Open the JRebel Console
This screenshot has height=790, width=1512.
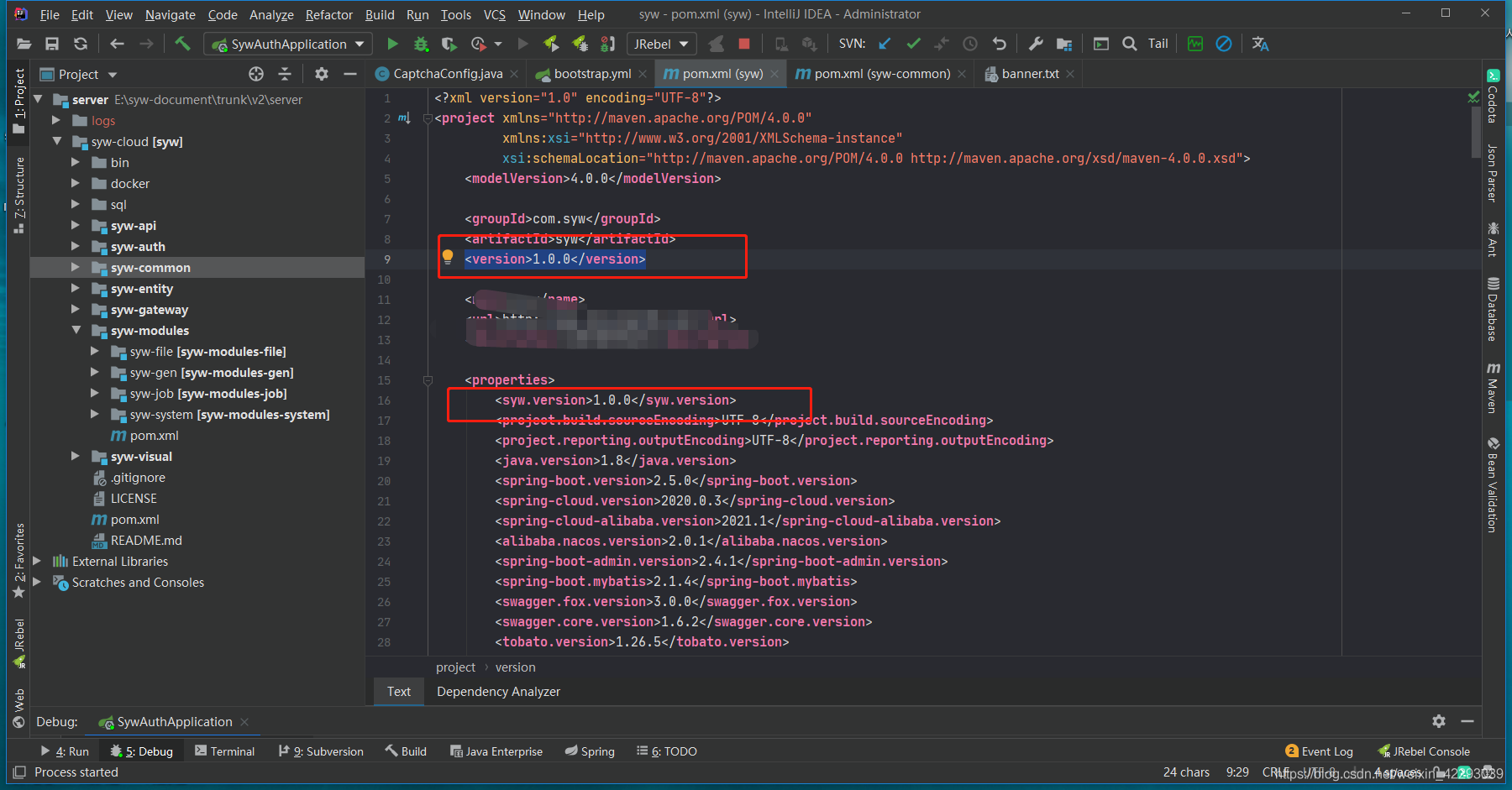tap(1424, 751)
